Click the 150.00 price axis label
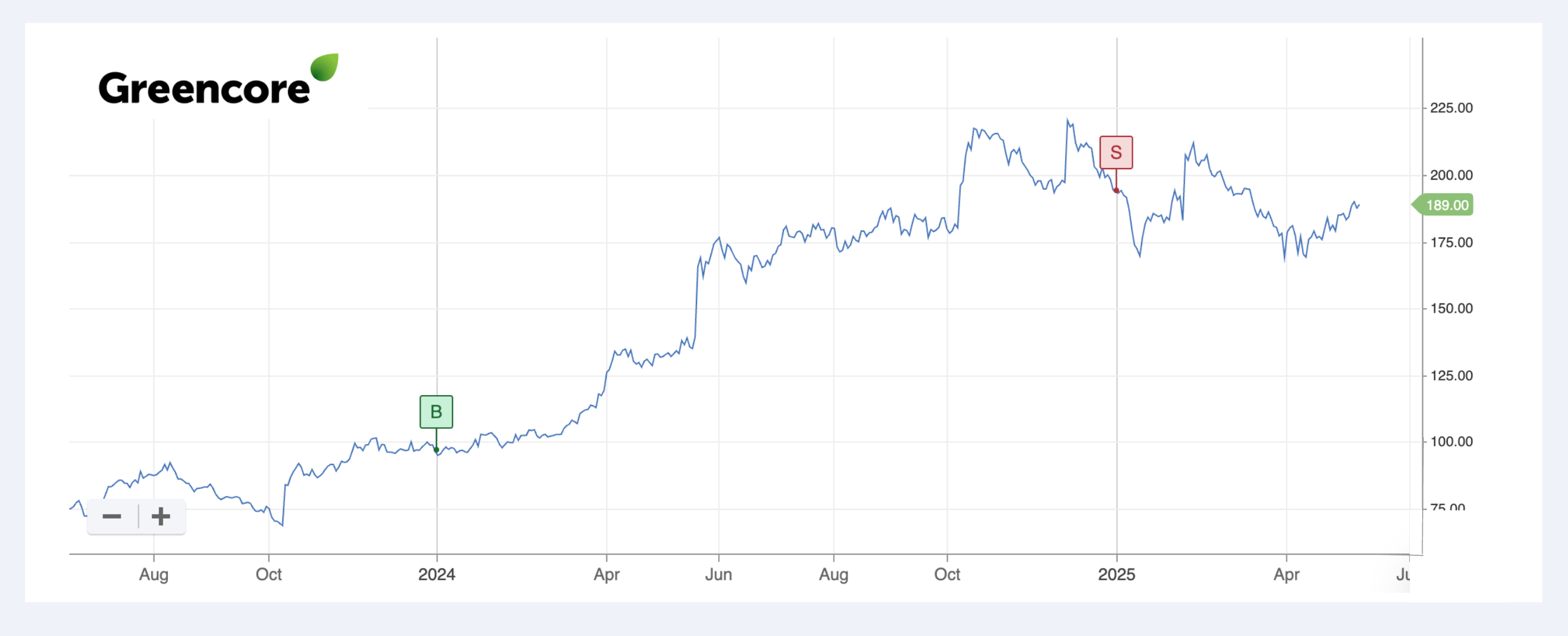The height and width of the screenshot is (636, 1568). tap(1451, 309)
